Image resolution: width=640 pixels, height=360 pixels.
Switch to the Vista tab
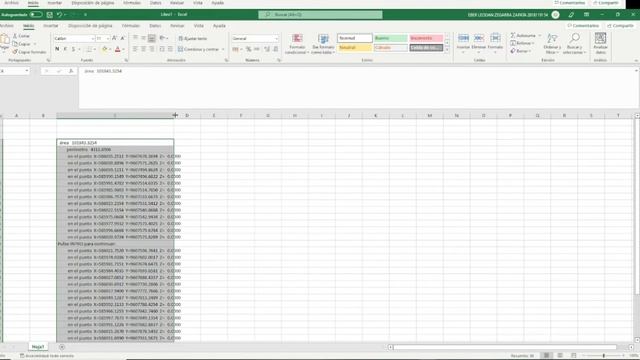[x=199, y=26]
